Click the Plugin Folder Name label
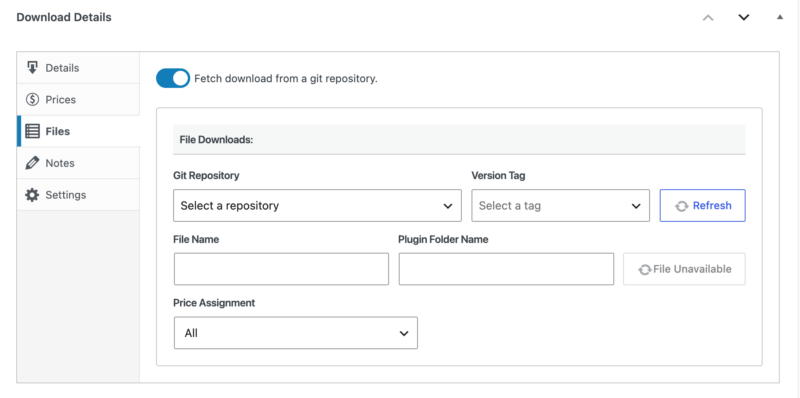 click(x=443, y=239)
